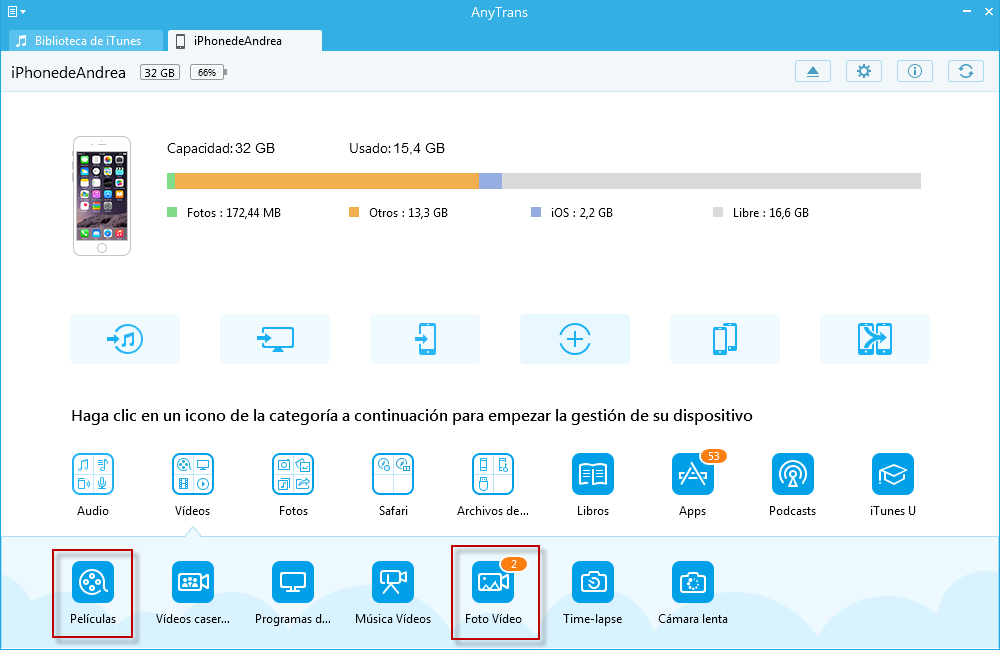Click the content to iTunes shortcut
The image size is (1000, 650).
[x=125, y=339]
